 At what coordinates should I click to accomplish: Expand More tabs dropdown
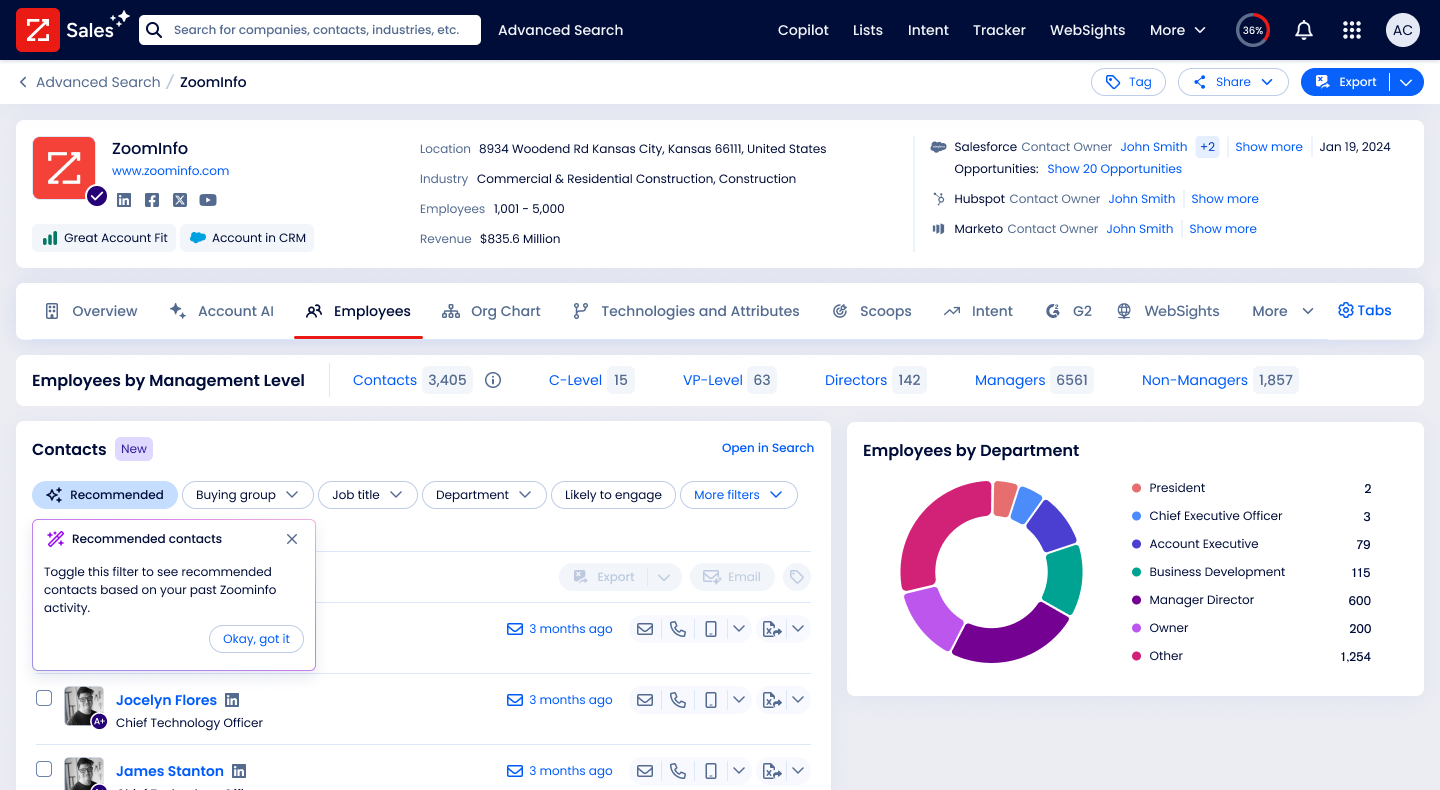pyautogui.click(x=1283, y=311)
